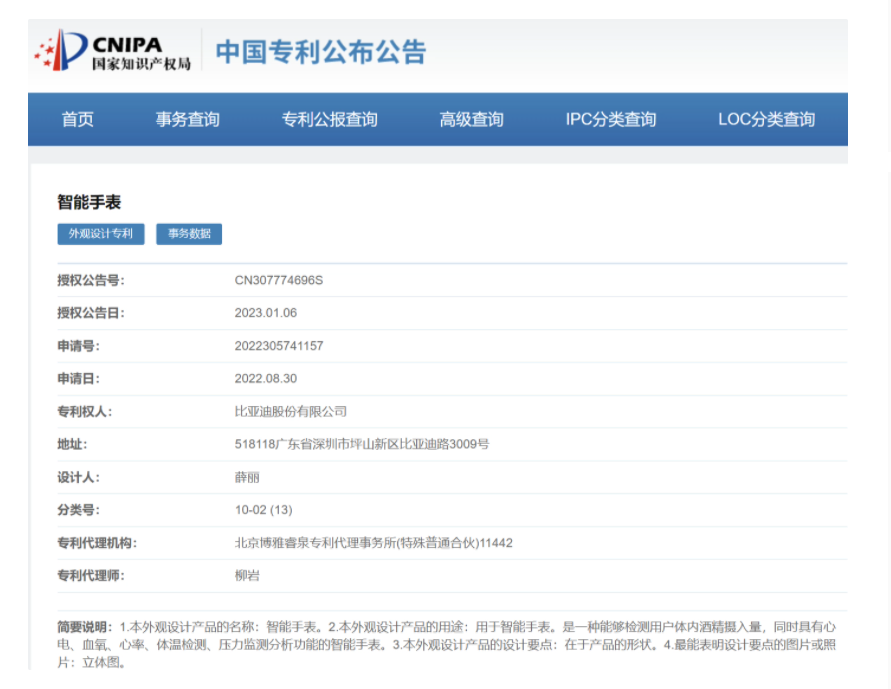Select LOC分类查询 in the navigation bar
The width and height of the screenshot is (891, 689).
point(766,120)
